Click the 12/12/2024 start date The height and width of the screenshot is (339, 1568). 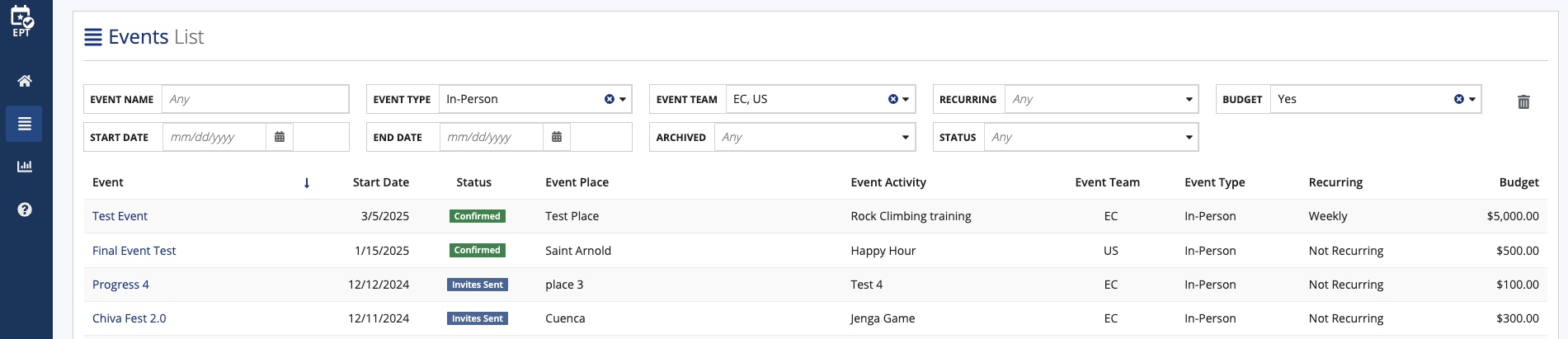379,285
